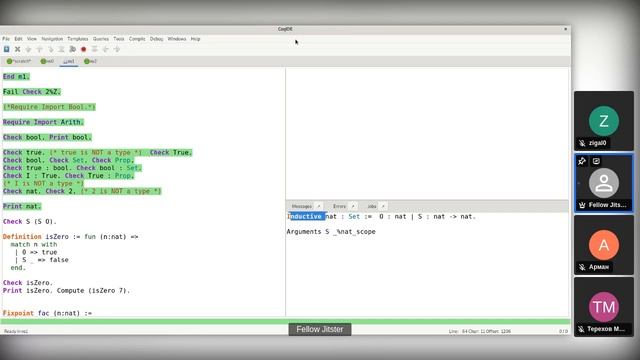Click the horizontal-lines icon beside the red button

tap(95, 49)
